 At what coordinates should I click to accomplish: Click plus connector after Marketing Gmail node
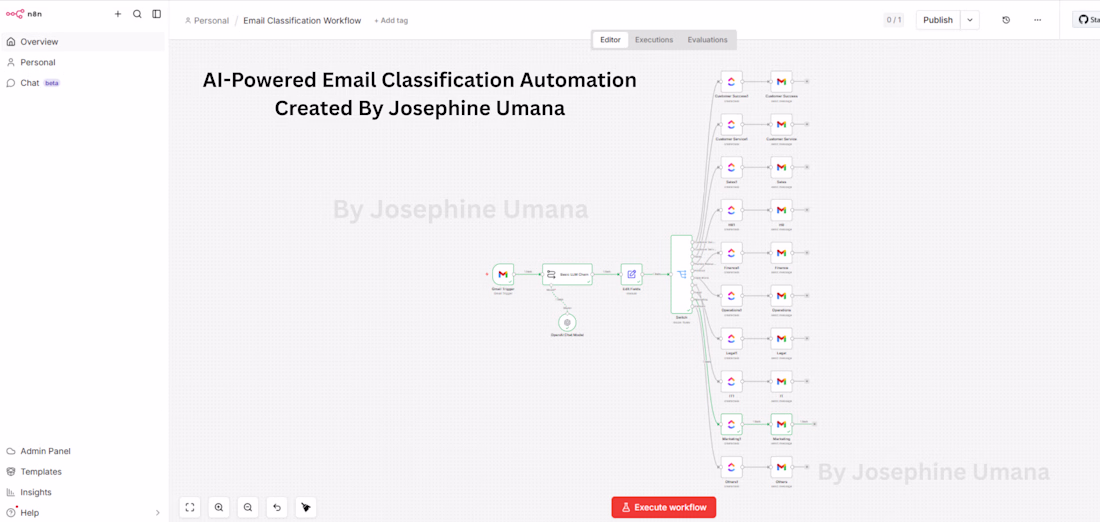tap(815, 424)
